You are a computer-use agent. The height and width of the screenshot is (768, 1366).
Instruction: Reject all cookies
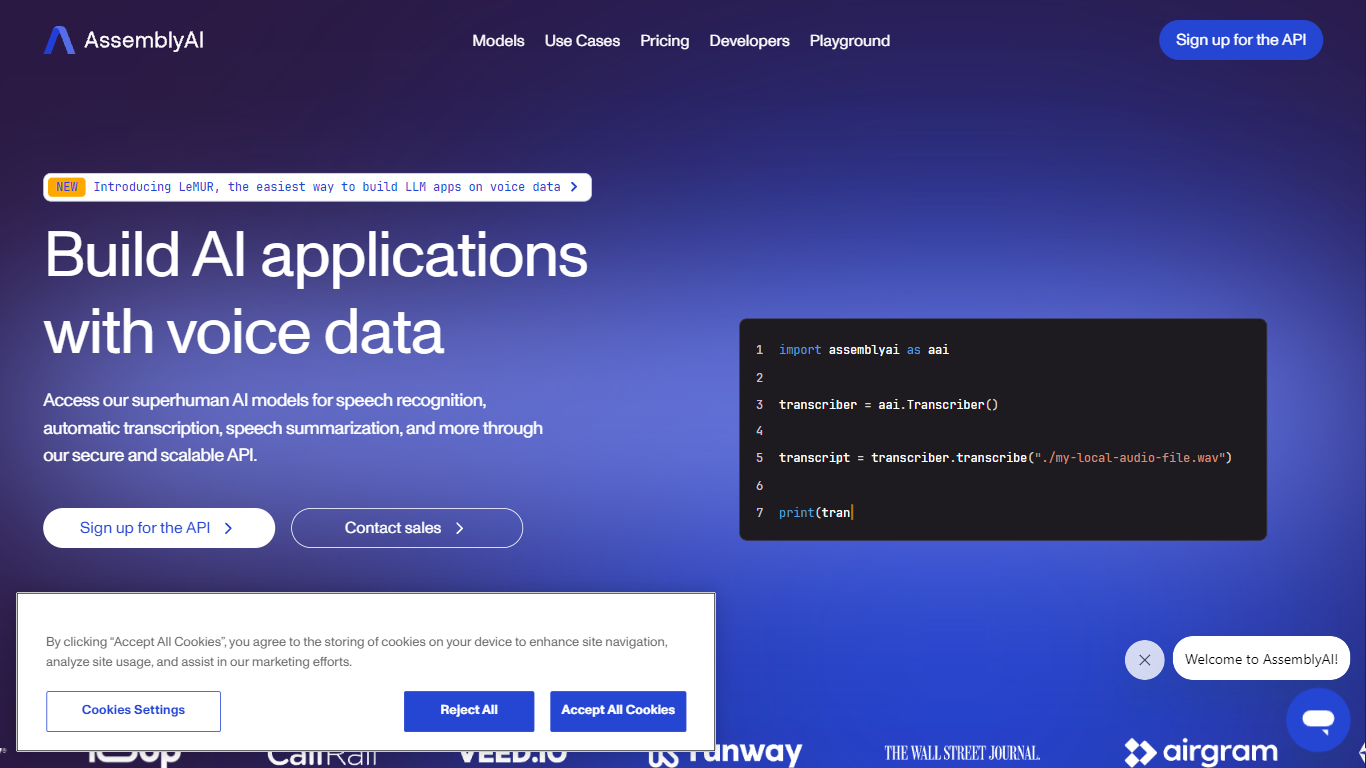tap(468, 711)
